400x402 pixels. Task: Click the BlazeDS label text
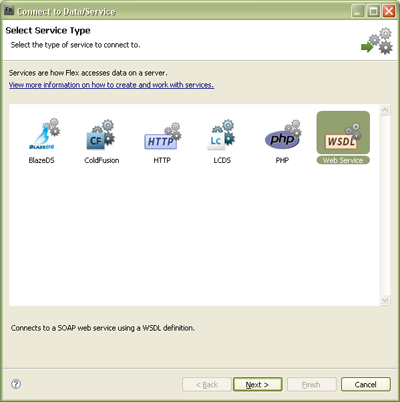(42, 160)
